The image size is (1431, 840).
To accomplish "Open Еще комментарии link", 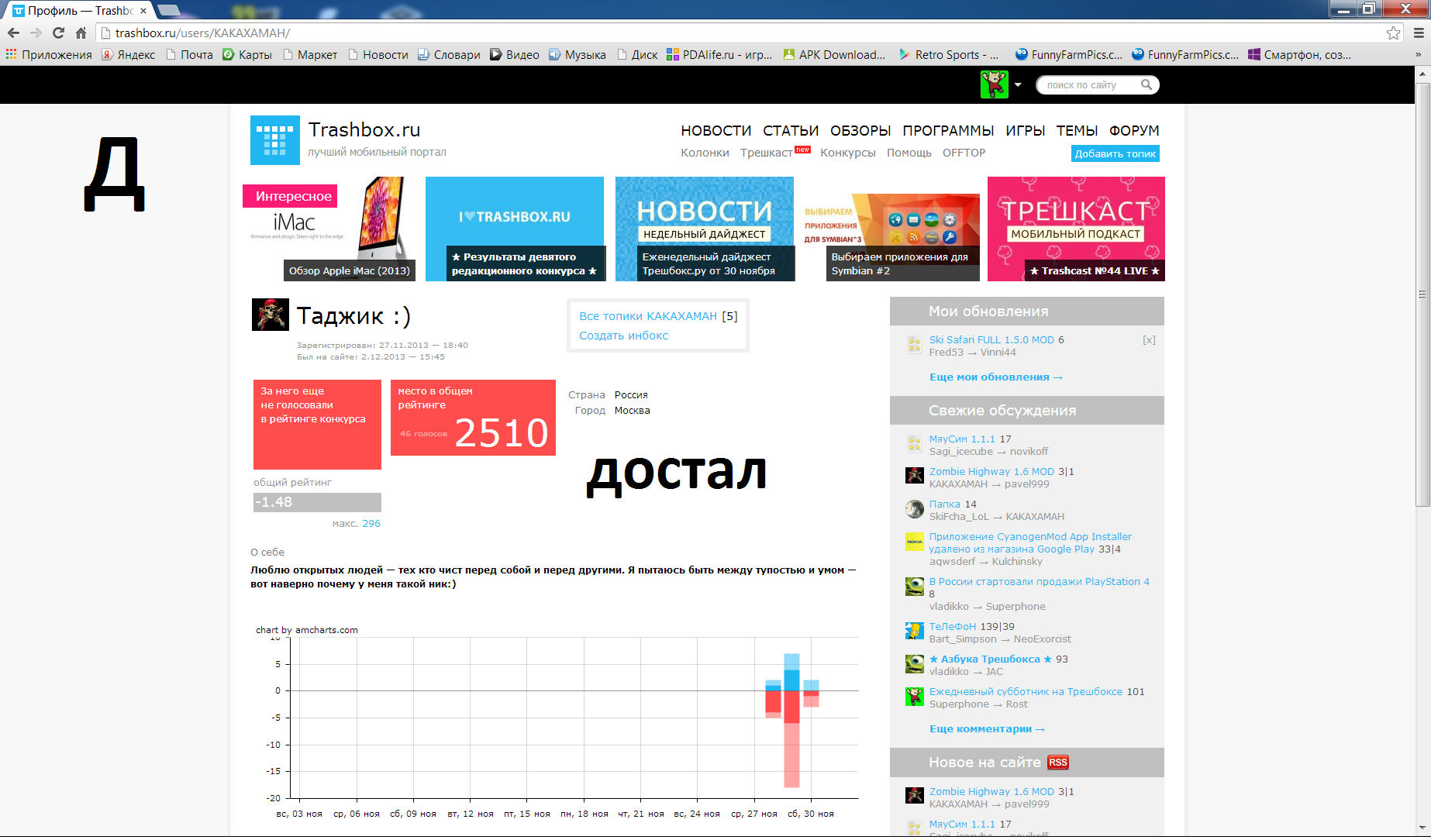I will 987,729.
